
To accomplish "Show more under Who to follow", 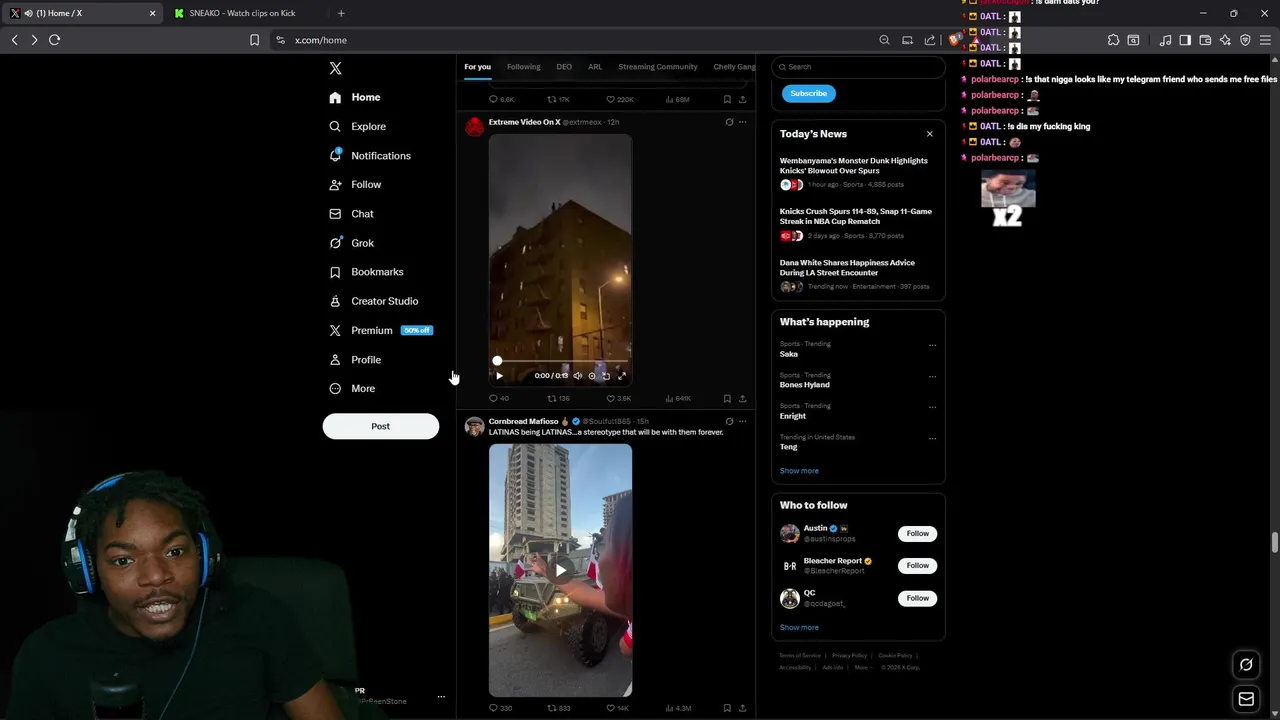I will pyautogui.click(x=799, y=627).
